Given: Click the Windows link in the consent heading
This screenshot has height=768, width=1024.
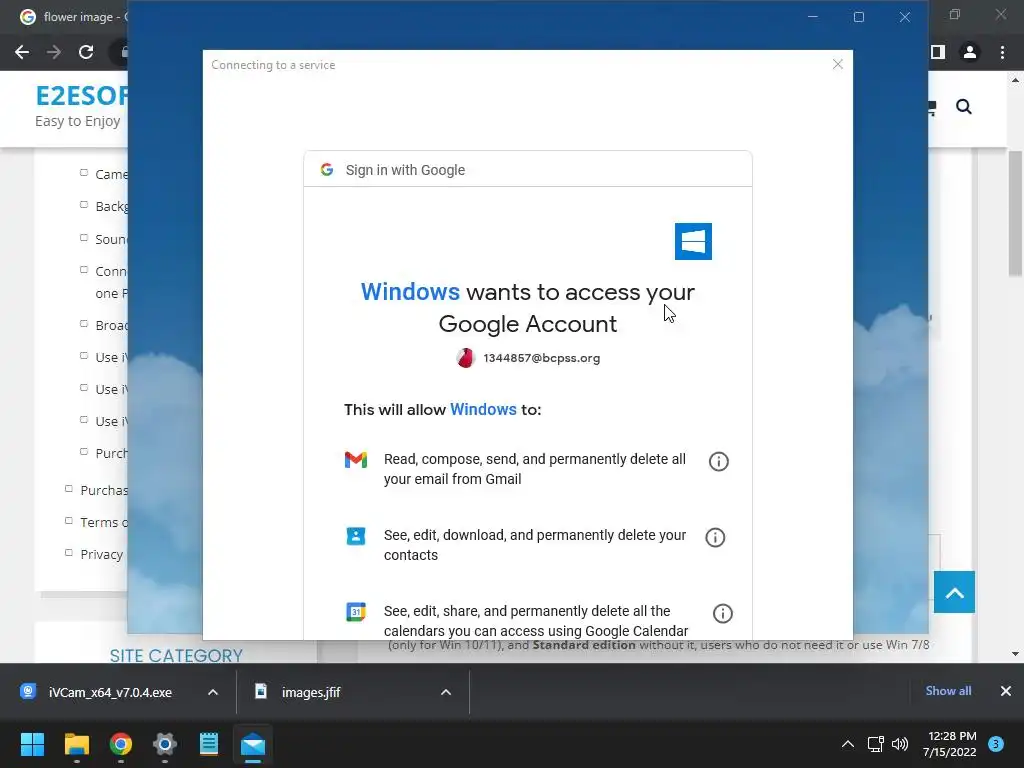Looking at the screenshot, I should (410, 292).
